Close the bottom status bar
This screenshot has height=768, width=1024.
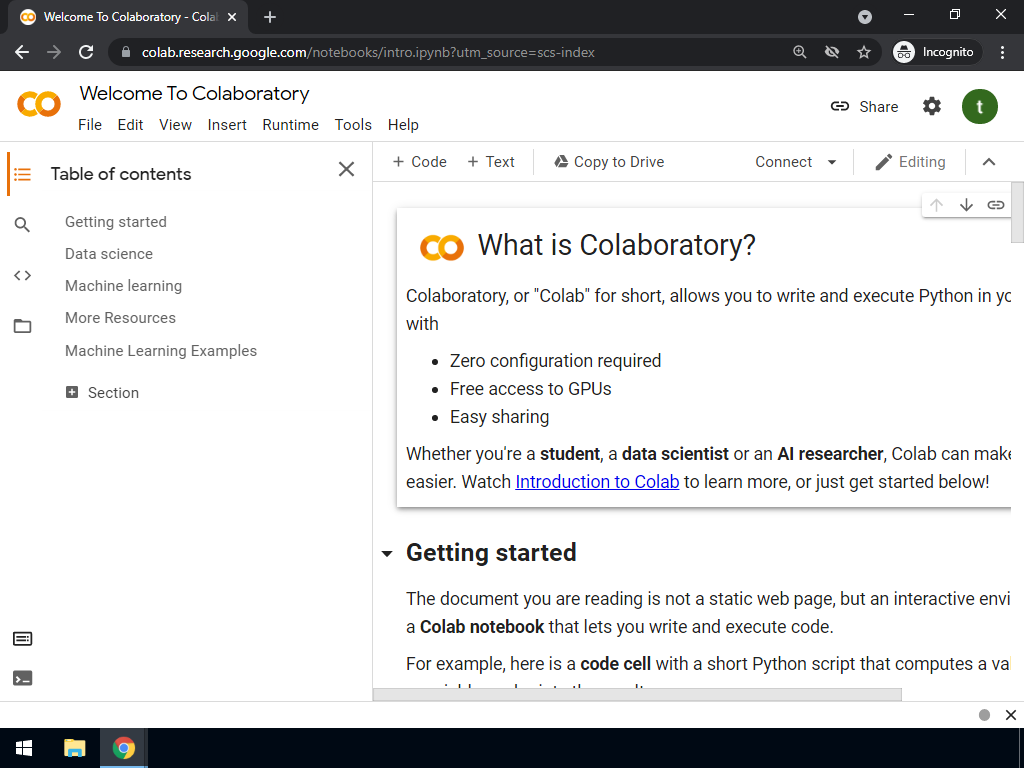(x=1011, y=715)
